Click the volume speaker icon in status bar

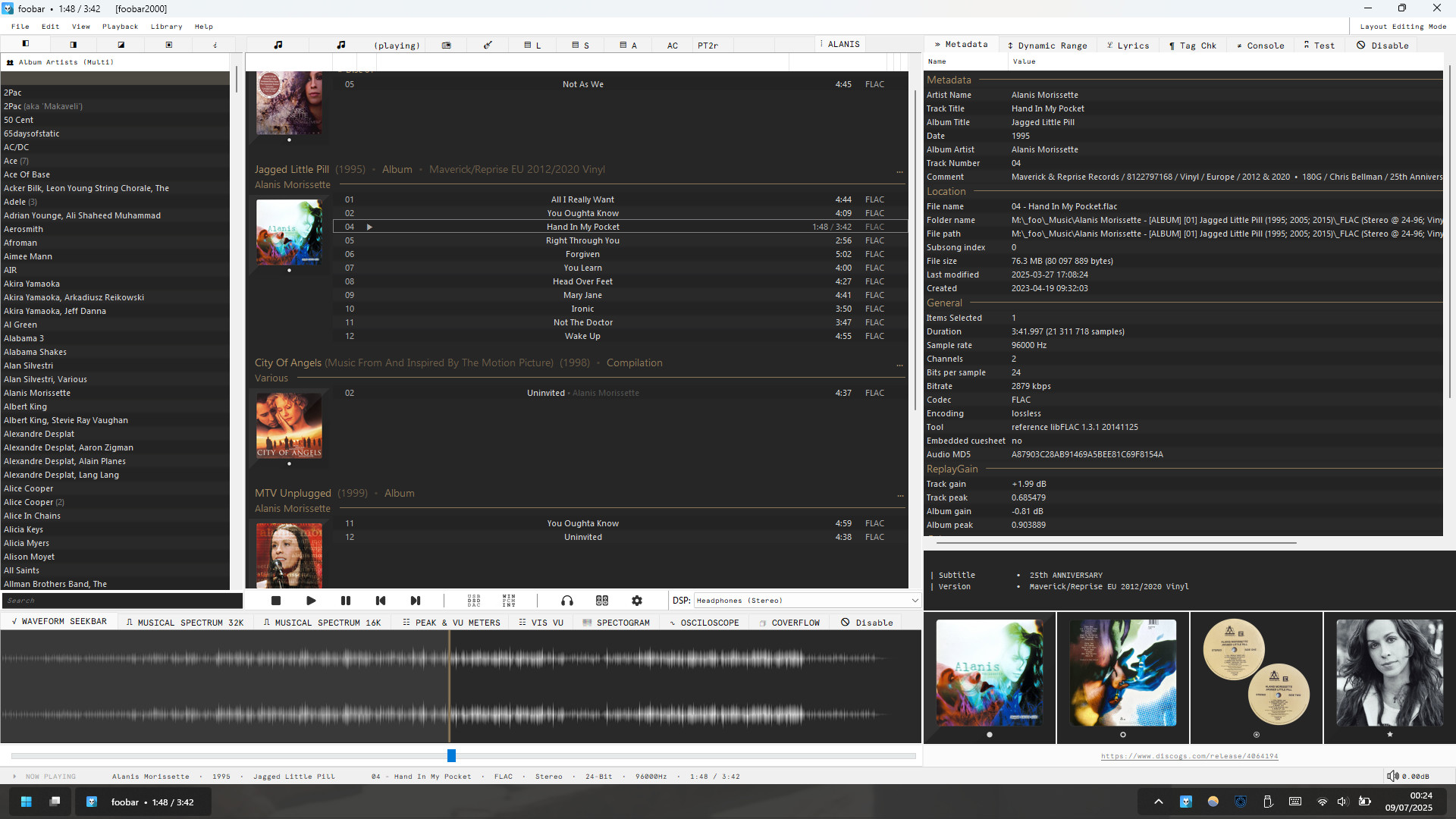pyautogui.click(x=1393, y=776)
